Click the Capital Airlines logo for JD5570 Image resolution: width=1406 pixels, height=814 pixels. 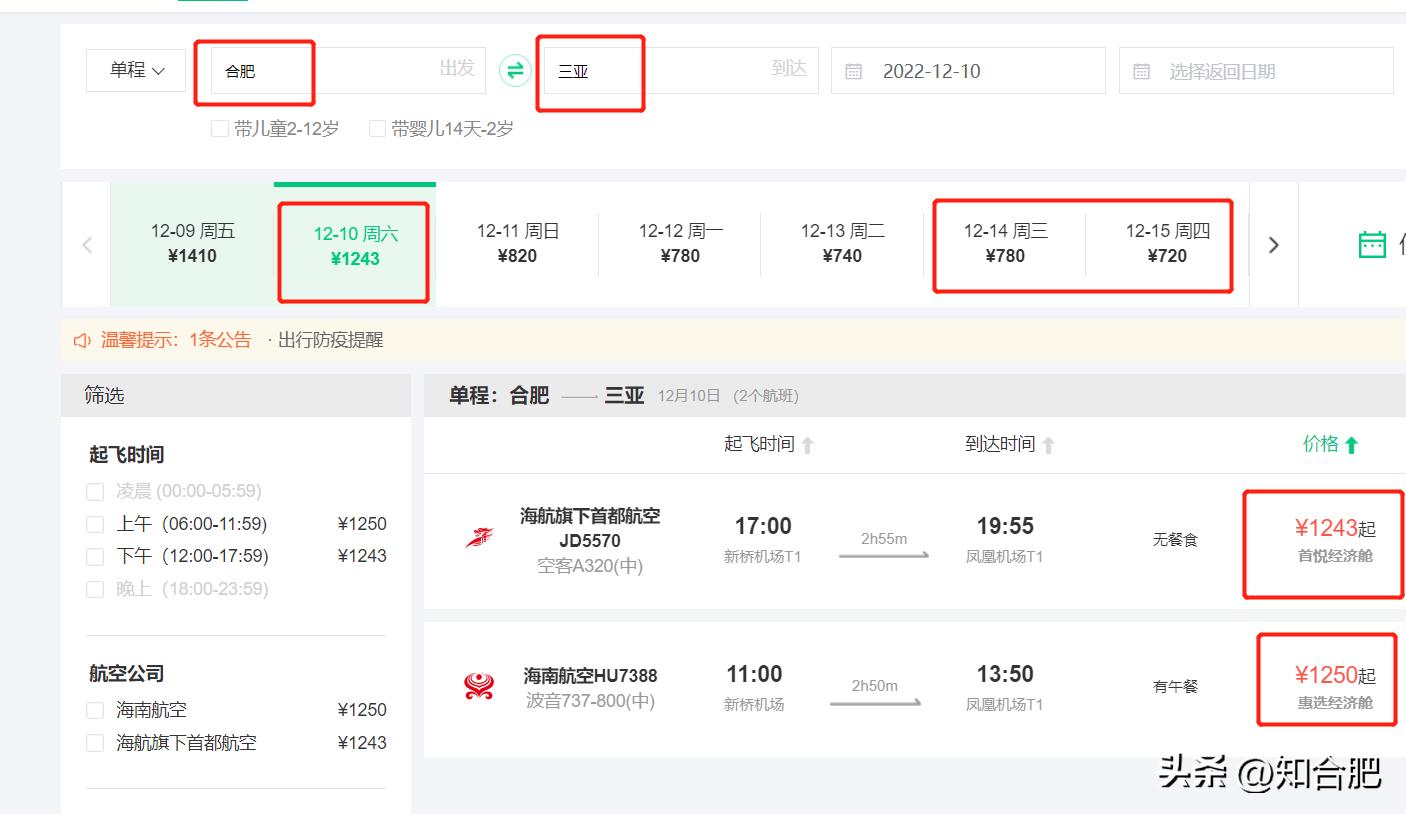479,538
